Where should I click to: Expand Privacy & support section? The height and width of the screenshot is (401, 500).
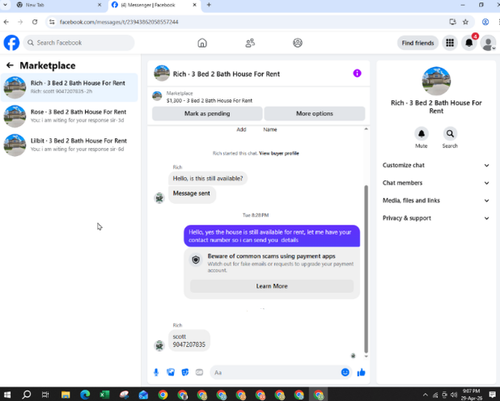436,218
